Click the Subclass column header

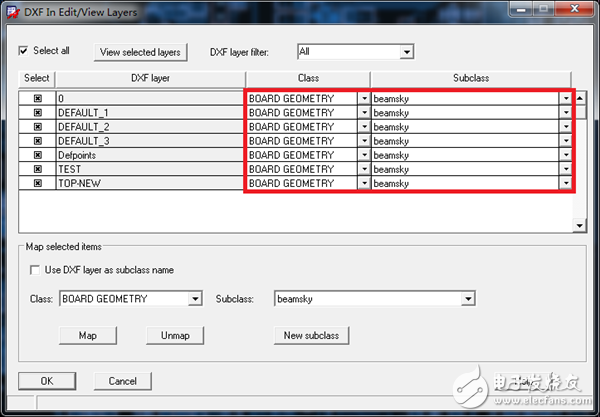471,78
